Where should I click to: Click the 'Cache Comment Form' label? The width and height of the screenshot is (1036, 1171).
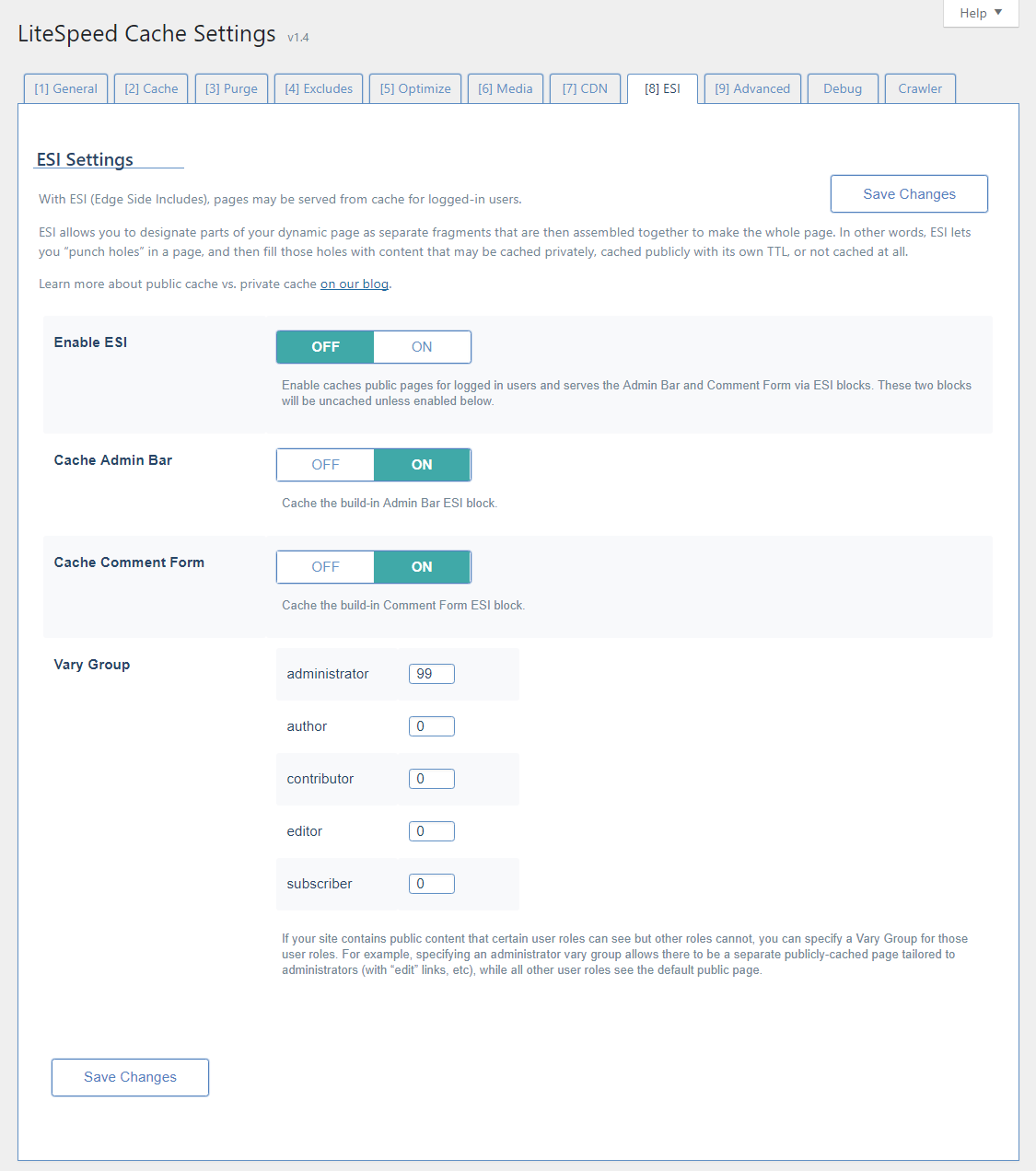click(x=129, y=562)
